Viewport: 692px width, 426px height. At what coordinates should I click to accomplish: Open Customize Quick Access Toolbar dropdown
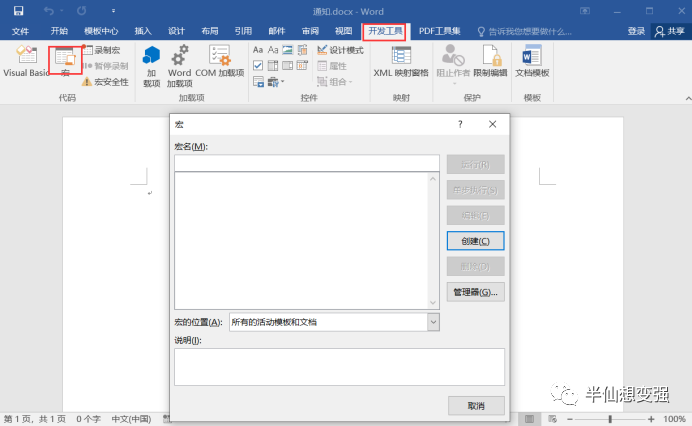(113, 11)
